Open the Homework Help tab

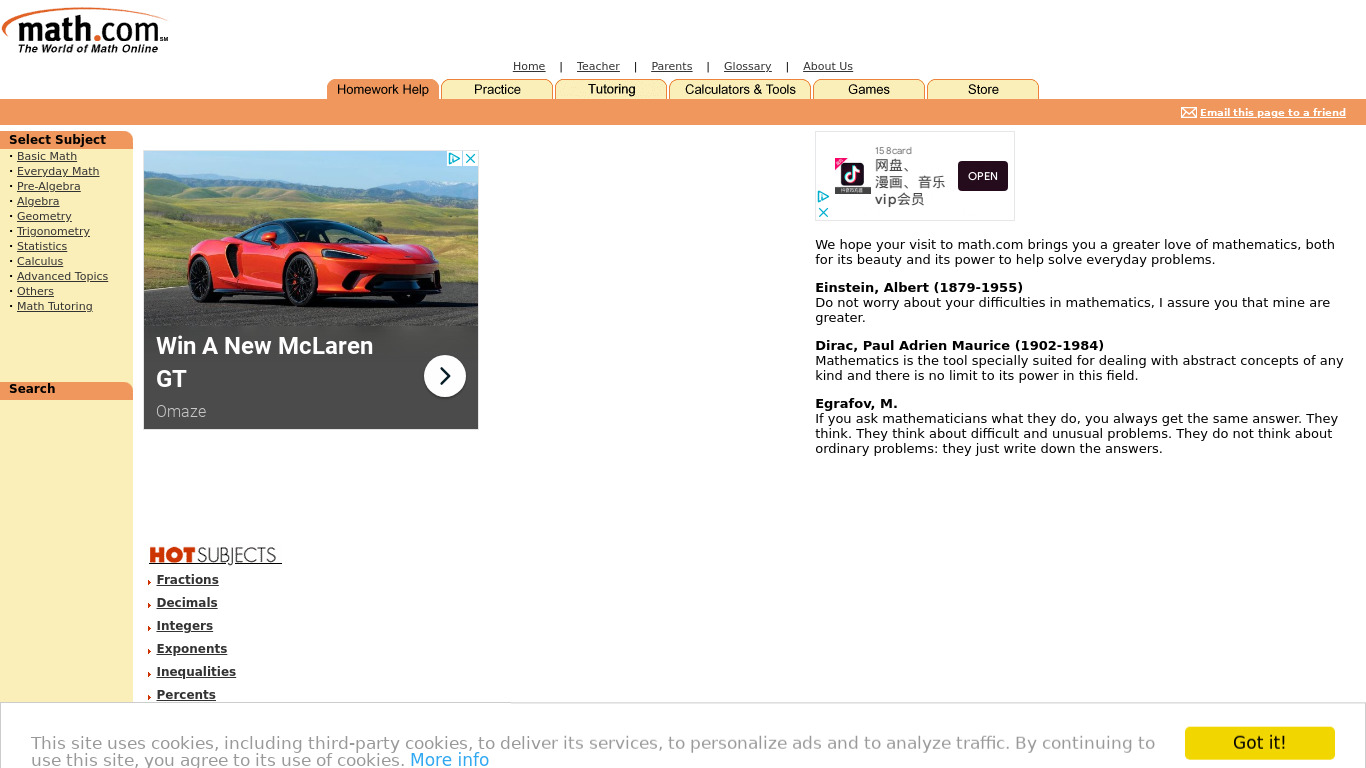[383, 90]
